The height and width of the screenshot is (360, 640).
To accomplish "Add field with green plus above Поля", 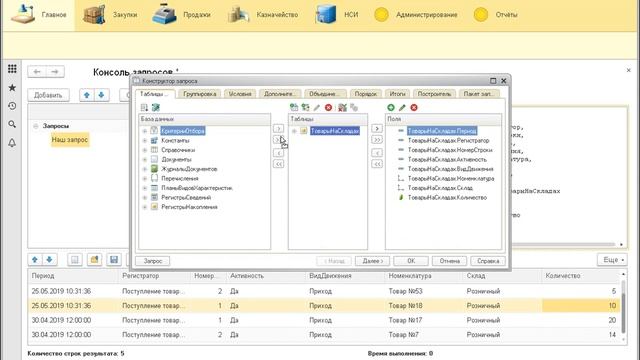I will pyautogui.click(x=391, y=107).
